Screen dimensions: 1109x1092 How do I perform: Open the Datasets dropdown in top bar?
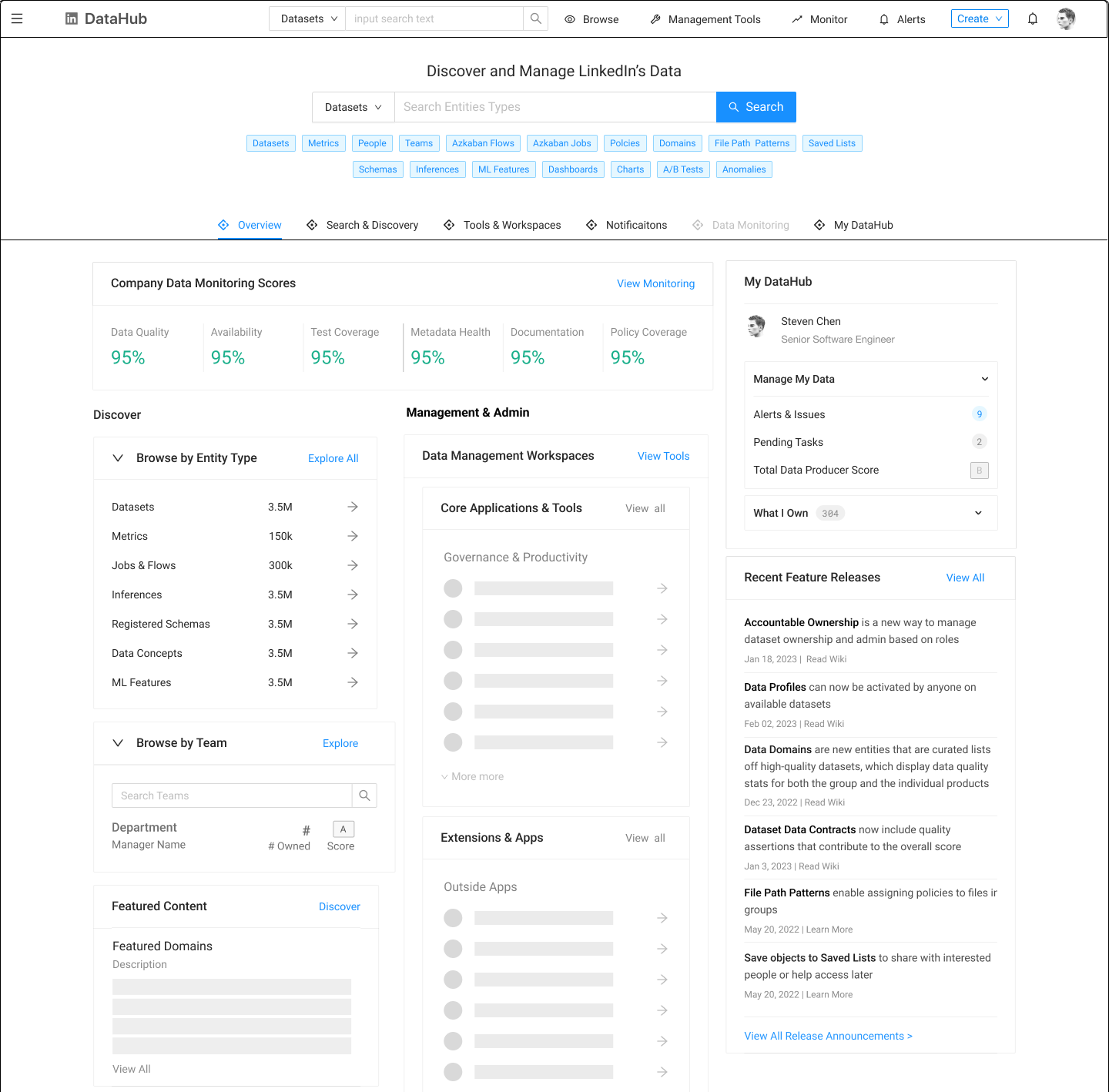pyautogui.click(x=307, y=18)
